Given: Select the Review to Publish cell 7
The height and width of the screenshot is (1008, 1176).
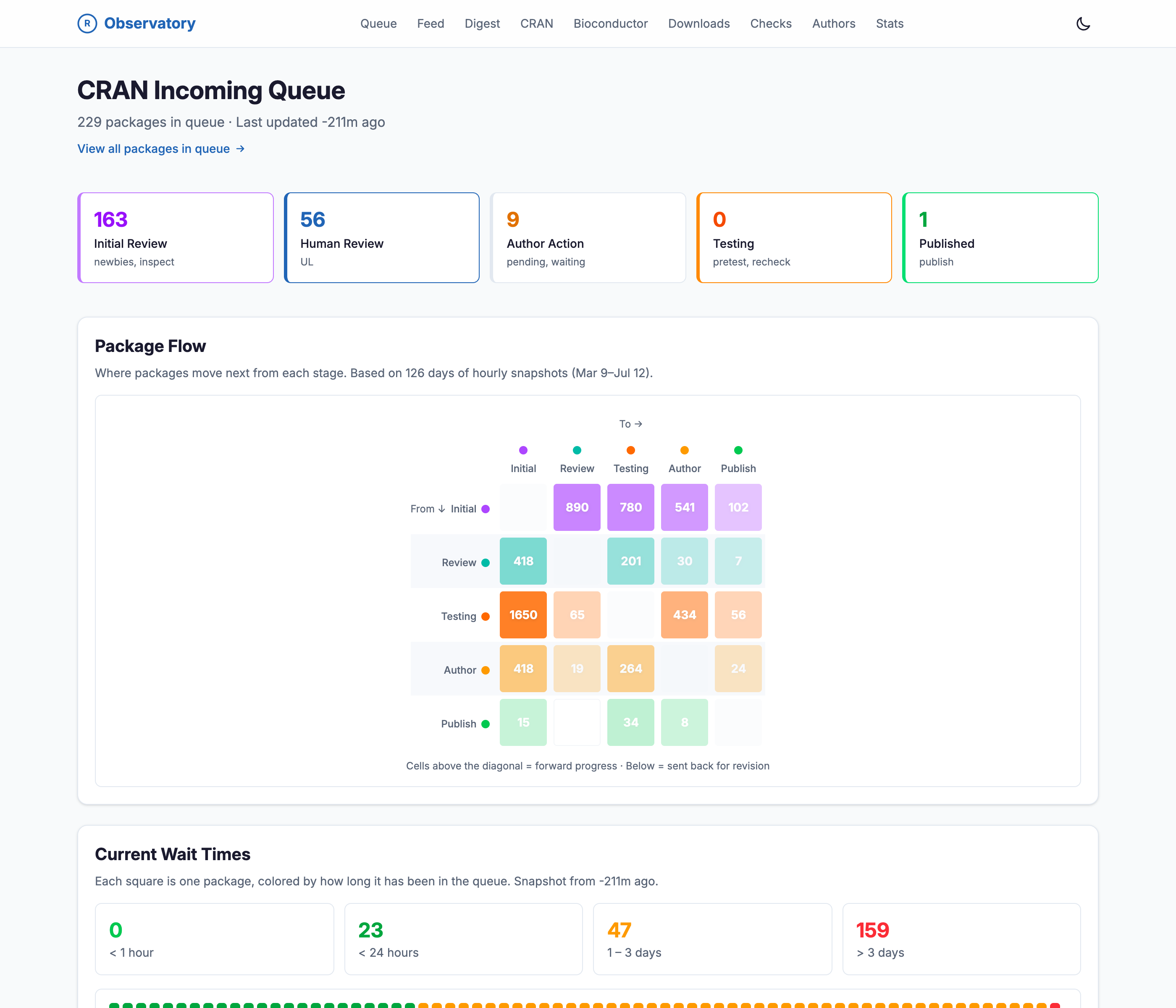Looking at the screenshot, I should 738,561.
